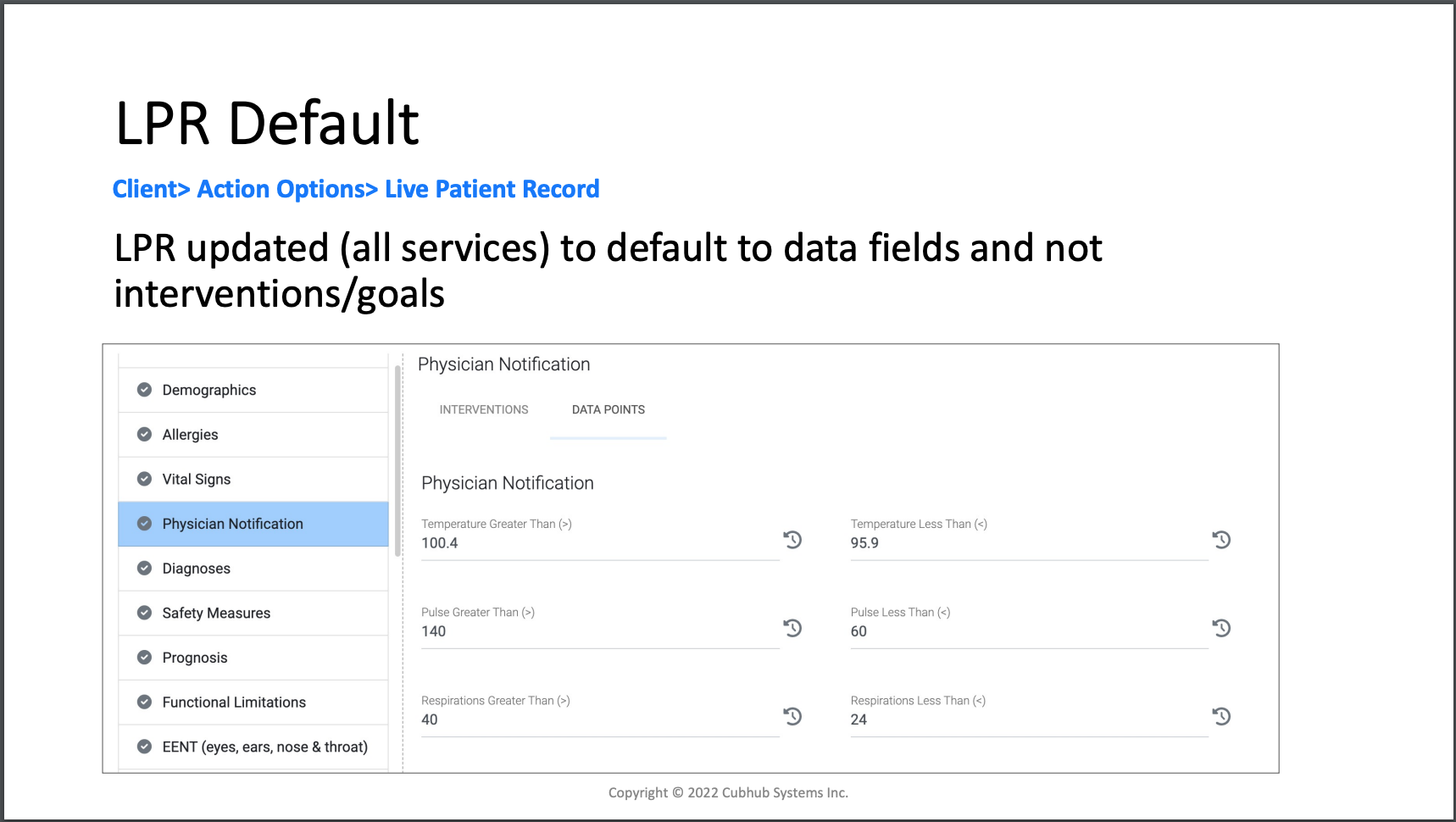Select Functional Limitations in the section list
Image resolution: width=1456 pixels, height=822 pixels.
pos(253,702)
